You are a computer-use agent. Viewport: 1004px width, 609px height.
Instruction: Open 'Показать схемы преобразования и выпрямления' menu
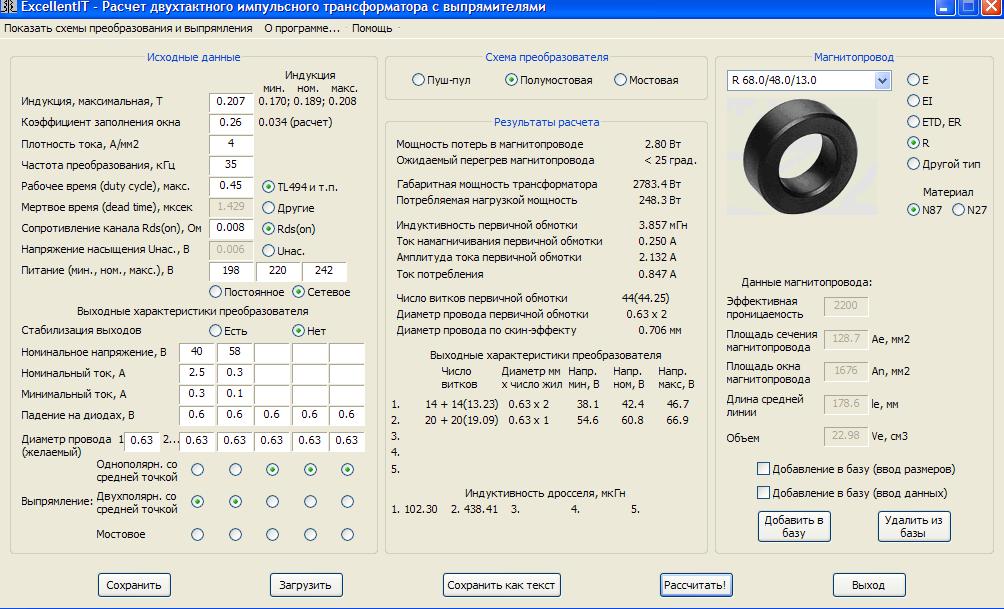tap(128, 28)
